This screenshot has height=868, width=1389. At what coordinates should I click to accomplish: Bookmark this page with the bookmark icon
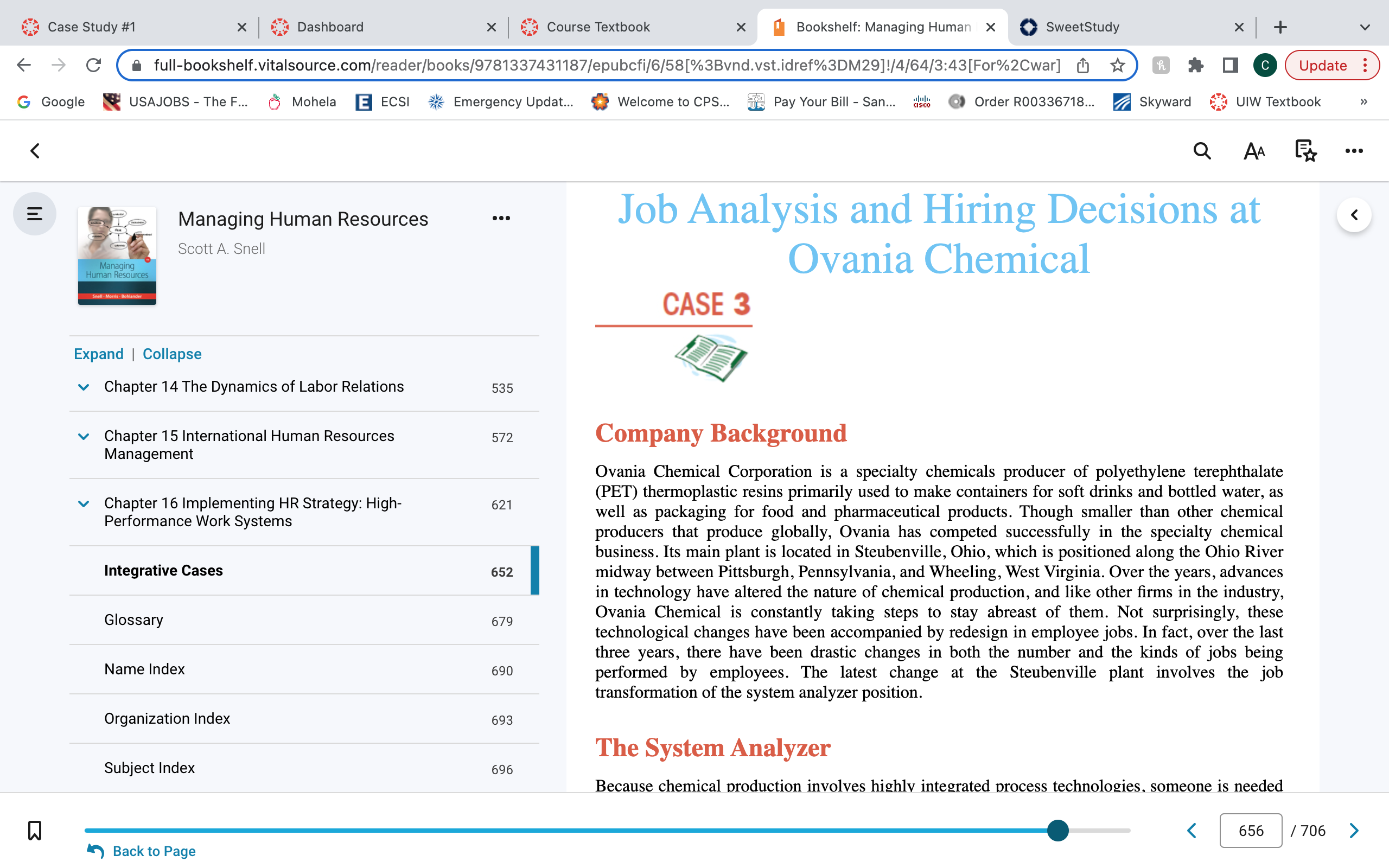pyautogui.click(x=34, y=830)
